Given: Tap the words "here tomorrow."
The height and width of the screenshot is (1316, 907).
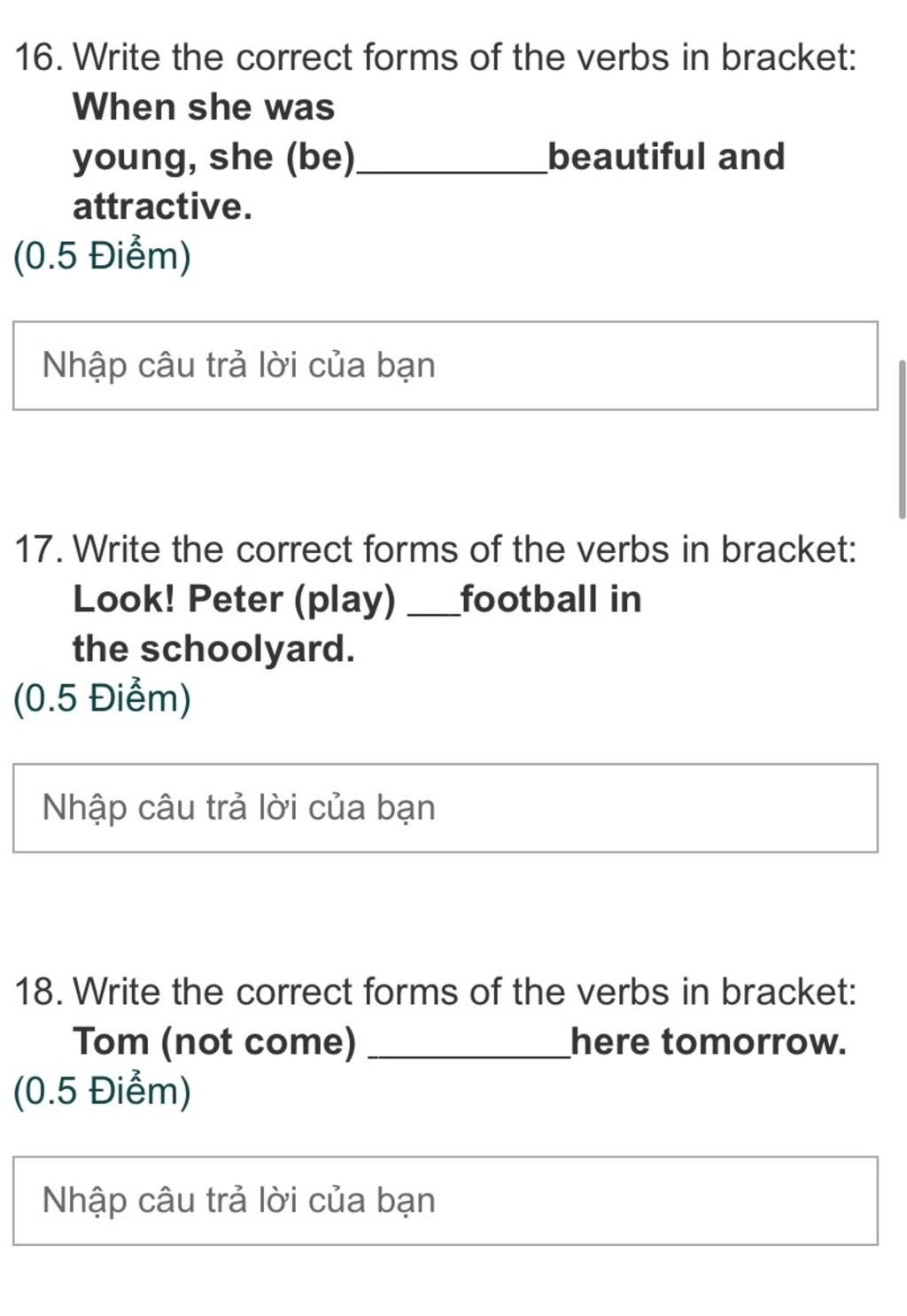Looking at the screenshot, I should (709, 1041).
